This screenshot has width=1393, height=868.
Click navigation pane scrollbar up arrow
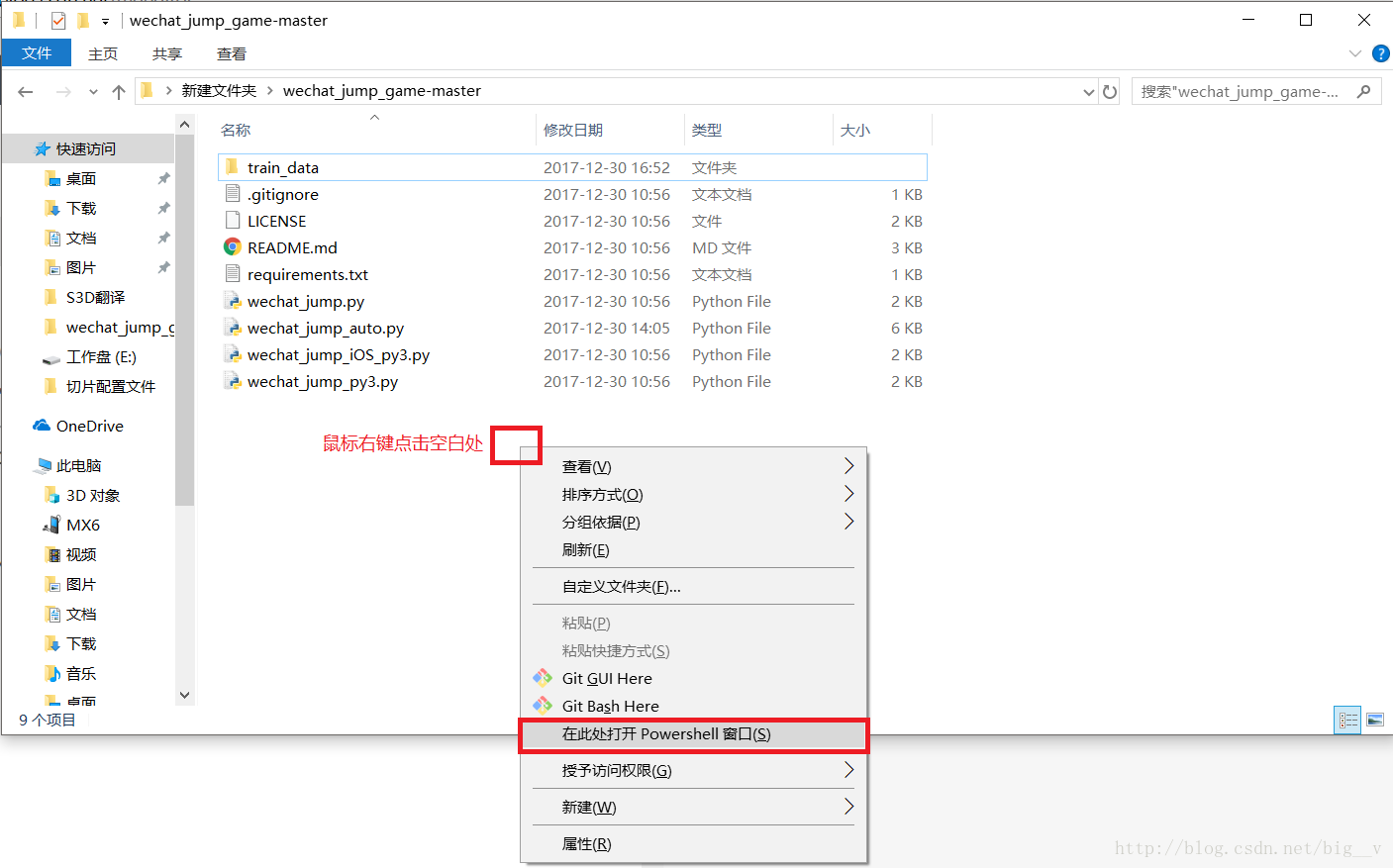tap(184, 124)
